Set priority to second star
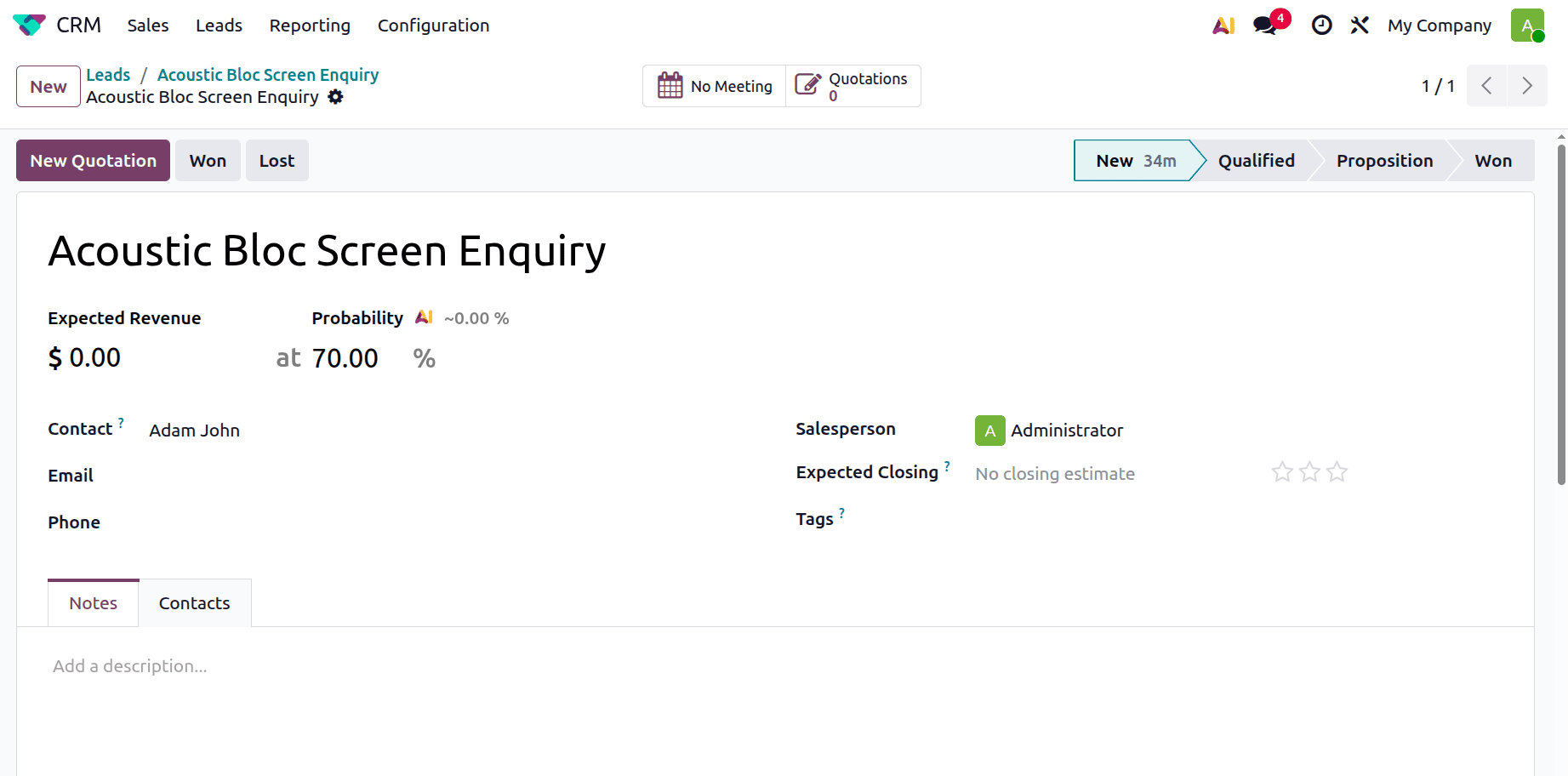The height and width of the screenshot is (776, 1568). pyautogui.click(x=1309, y=471)
